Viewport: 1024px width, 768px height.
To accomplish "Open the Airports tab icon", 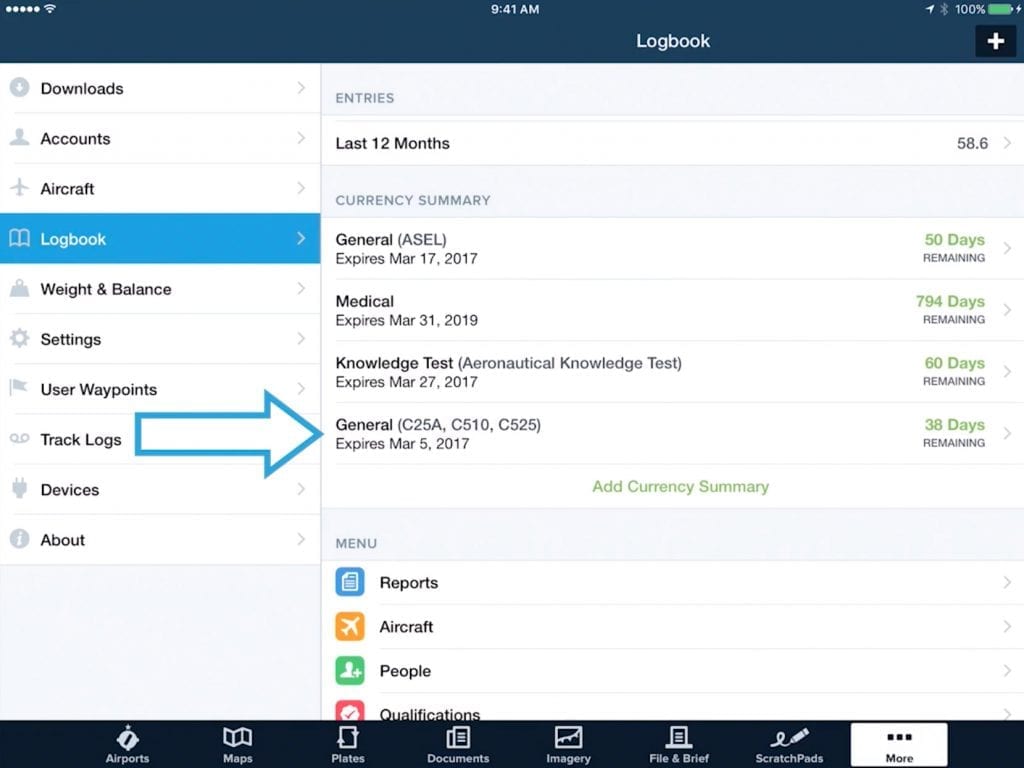I will pos(127,740).
